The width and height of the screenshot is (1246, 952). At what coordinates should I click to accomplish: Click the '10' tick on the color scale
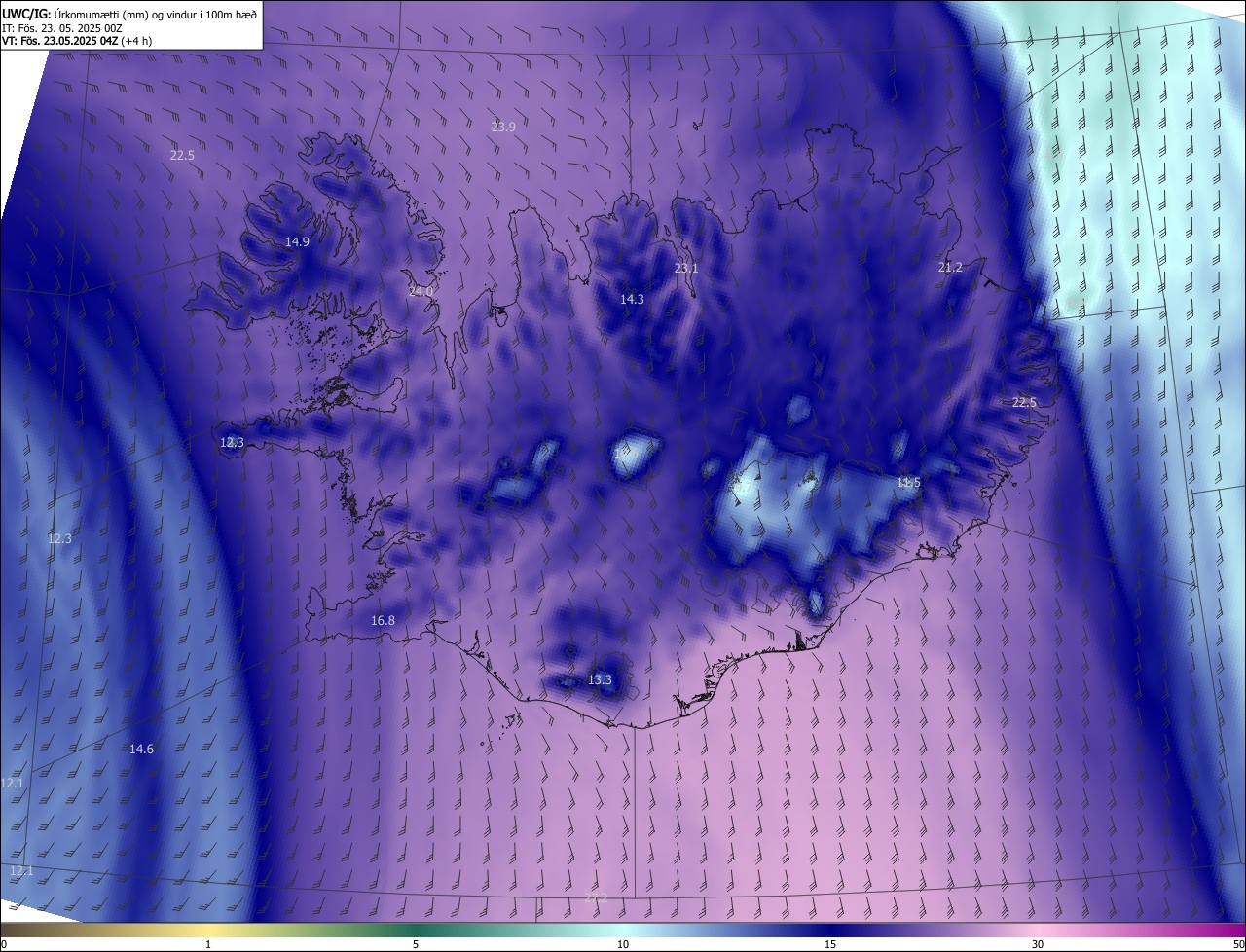click(623, 944)
